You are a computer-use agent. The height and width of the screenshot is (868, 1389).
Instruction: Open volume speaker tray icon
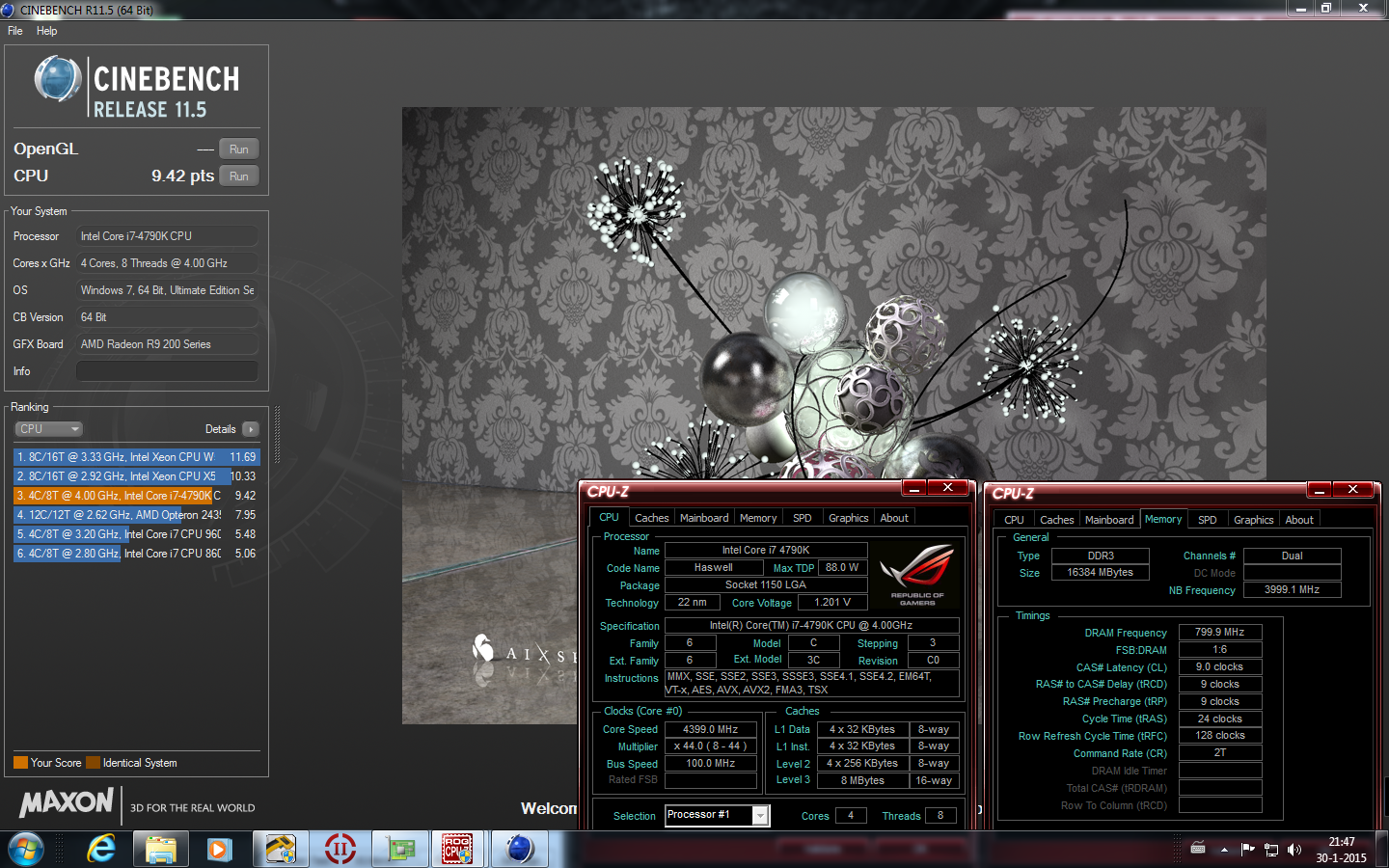click(1294, 850)
